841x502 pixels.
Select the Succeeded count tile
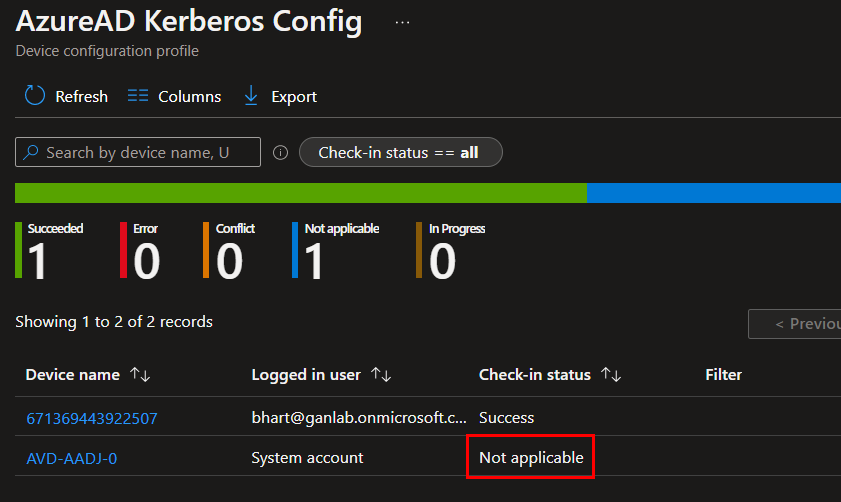pyautogui.click(x=52, y=251)
